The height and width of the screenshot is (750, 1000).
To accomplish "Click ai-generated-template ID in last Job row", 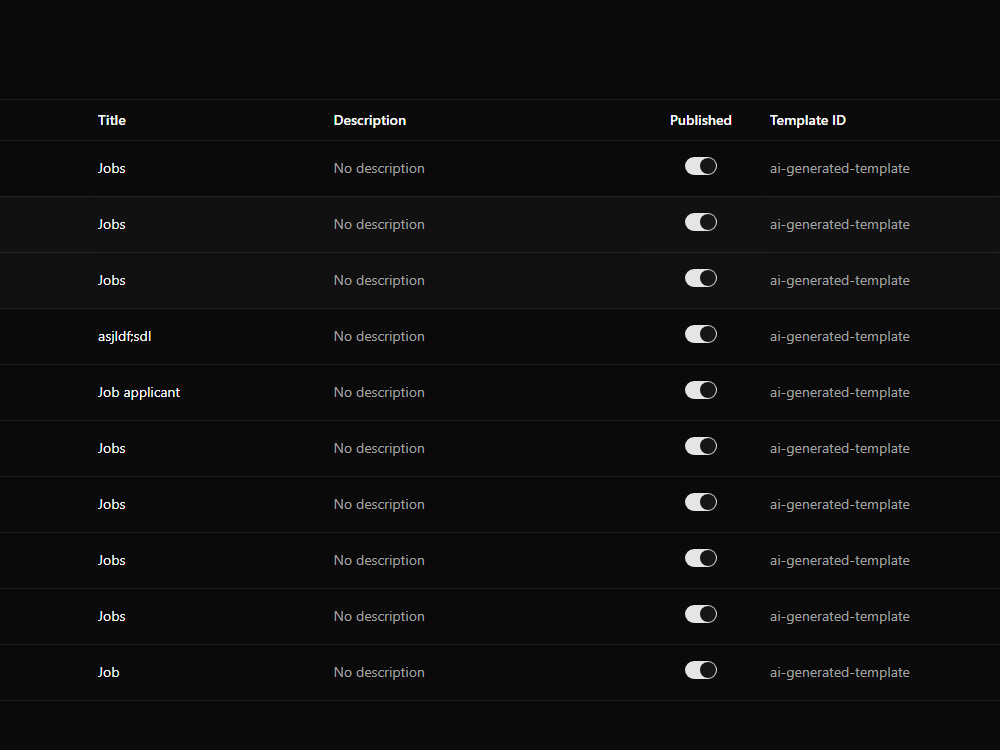I will [839, 672].
